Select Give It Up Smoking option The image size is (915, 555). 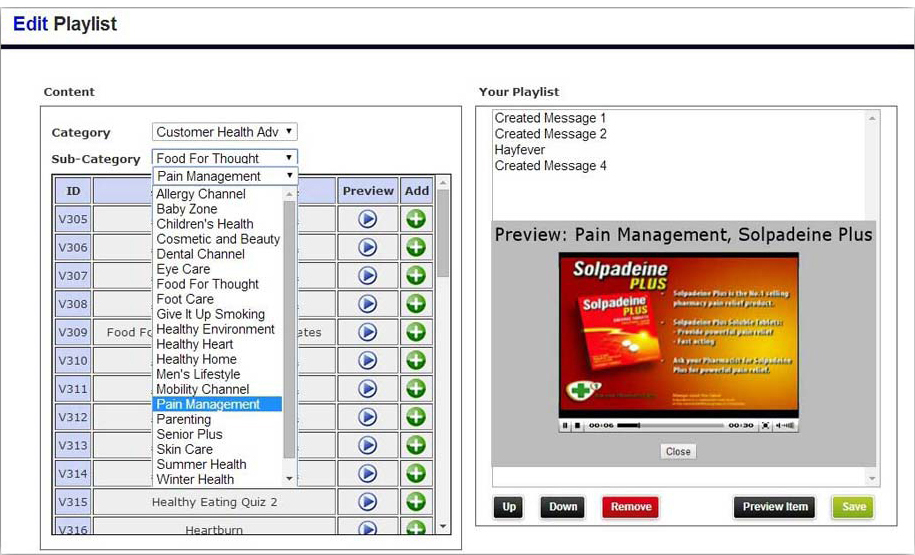coord(218,314)
